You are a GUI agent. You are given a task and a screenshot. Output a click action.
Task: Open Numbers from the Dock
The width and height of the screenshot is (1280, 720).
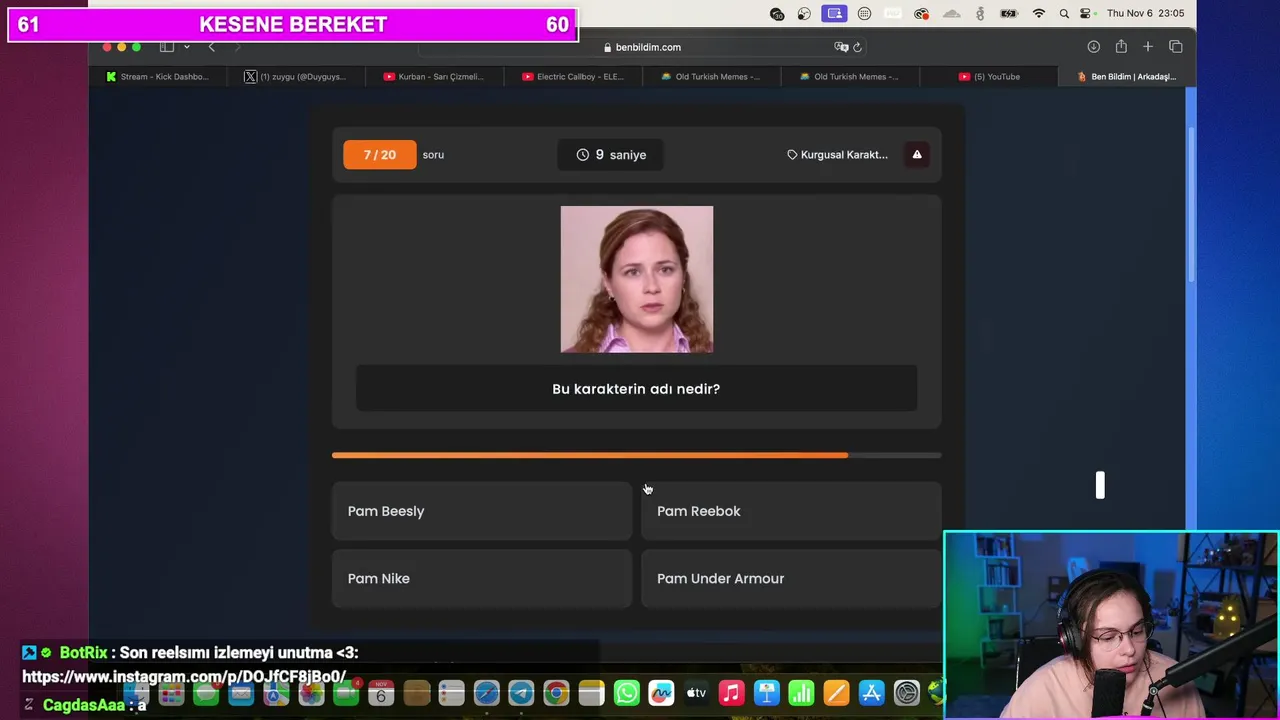tap(801, 693)
